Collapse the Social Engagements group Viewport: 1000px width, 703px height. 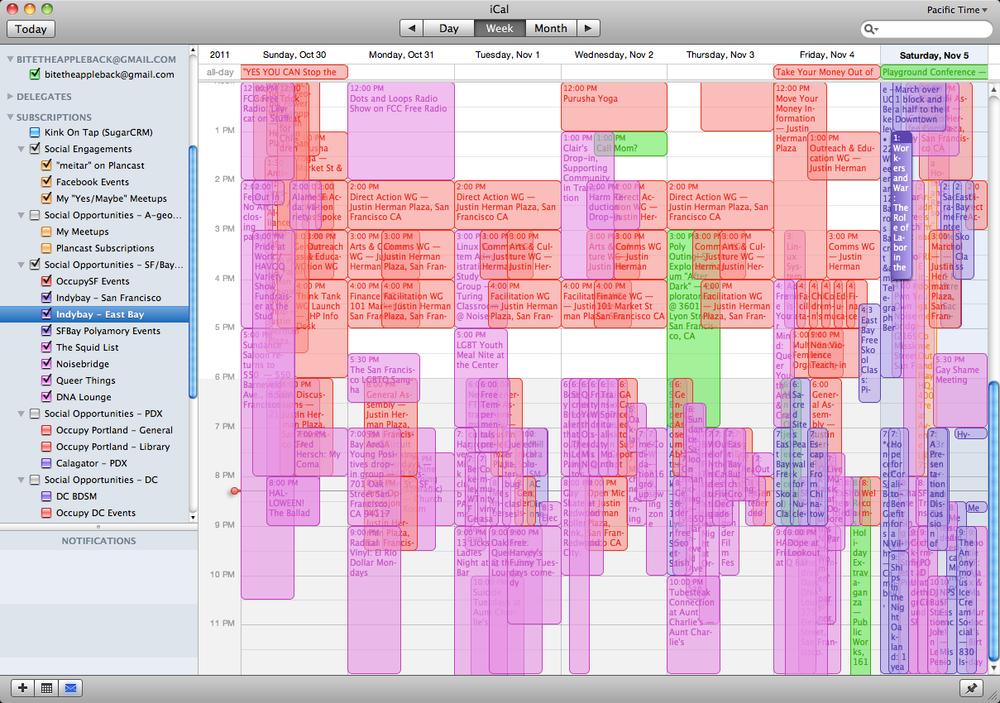coord(22,149)
